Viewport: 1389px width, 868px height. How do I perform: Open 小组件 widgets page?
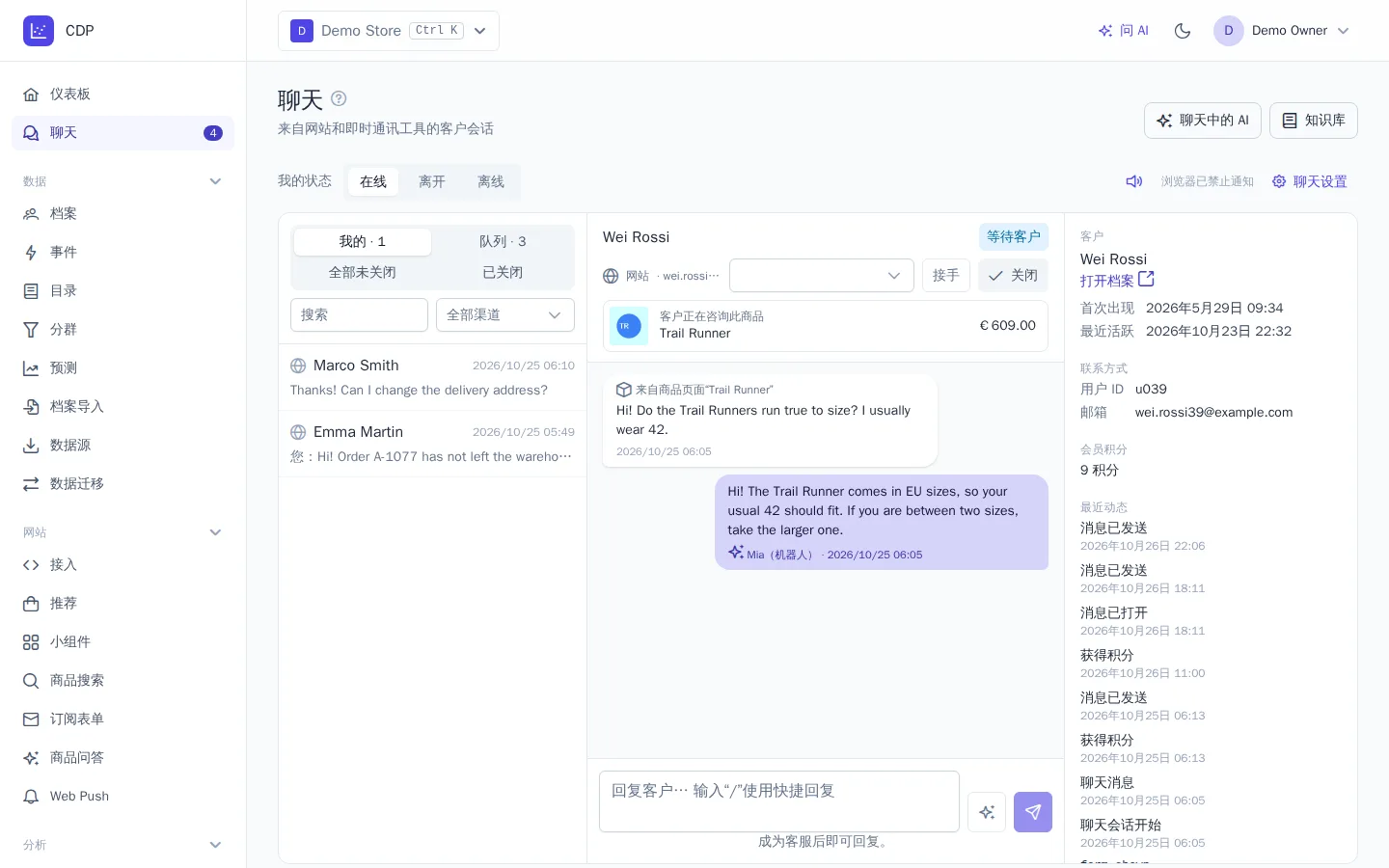tap(123, 642)
